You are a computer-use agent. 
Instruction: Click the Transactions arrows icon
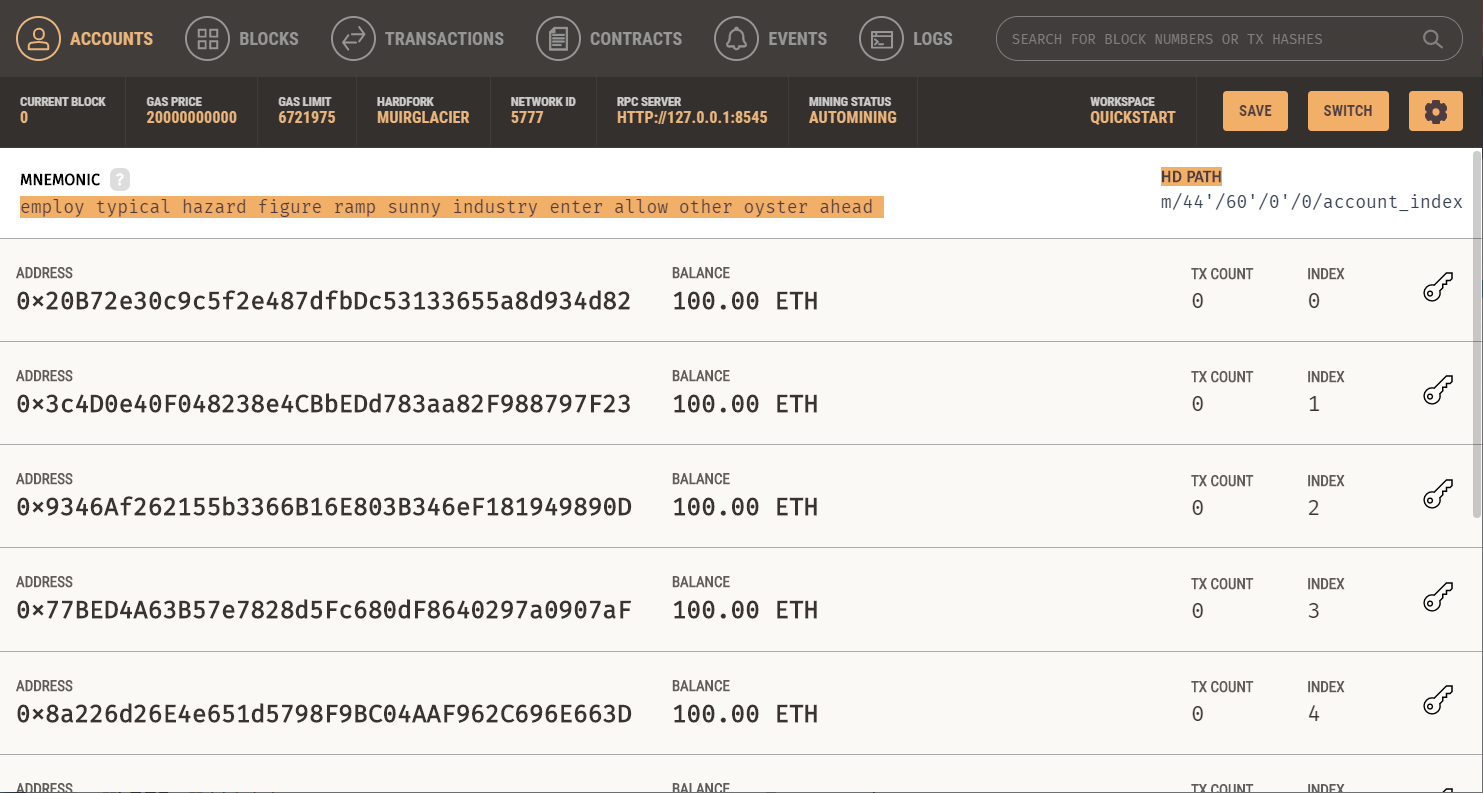click(353, 39)
